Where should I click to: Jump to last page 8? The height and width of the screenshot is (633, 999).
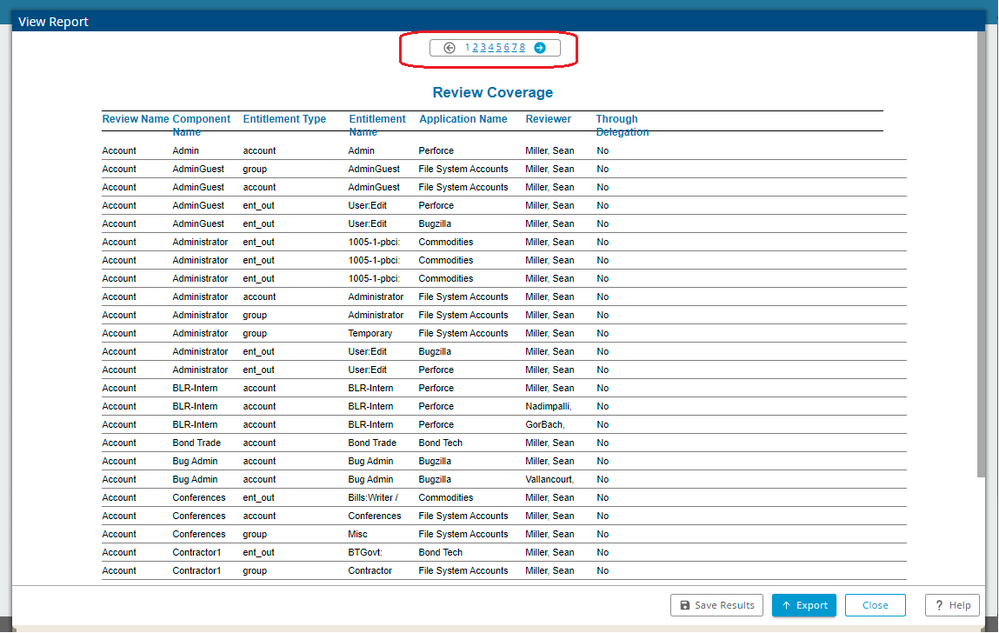522,48
